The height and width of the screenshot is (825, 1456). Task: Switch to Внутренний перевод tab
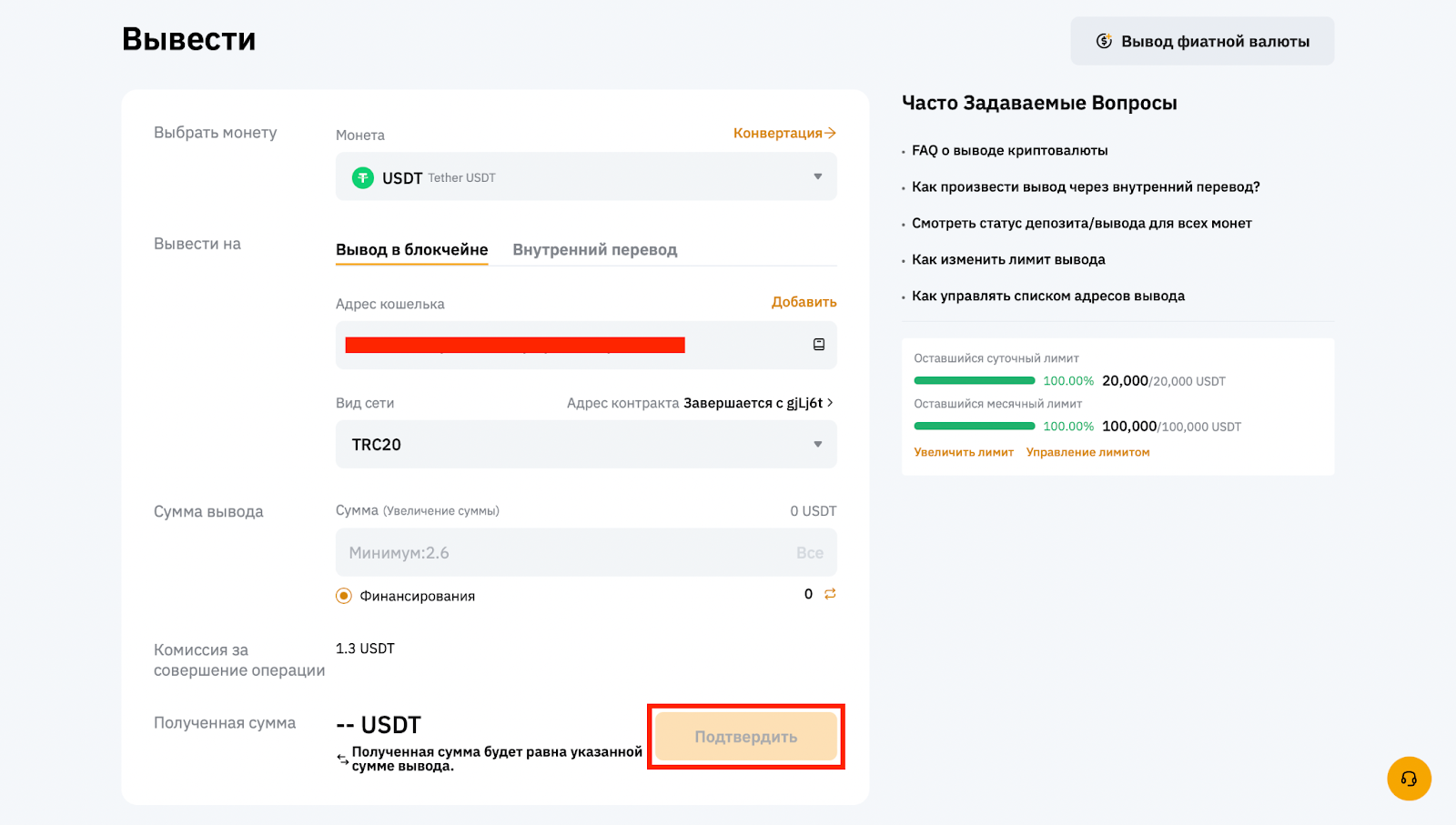point(595,249)
